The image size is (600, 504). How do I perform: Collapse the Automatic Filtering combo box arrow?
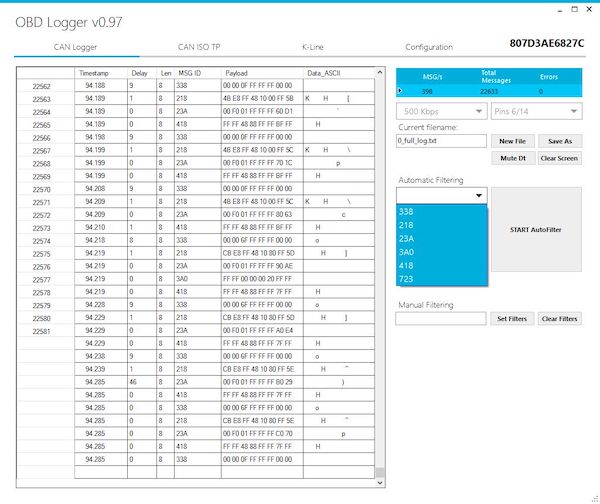479,196
